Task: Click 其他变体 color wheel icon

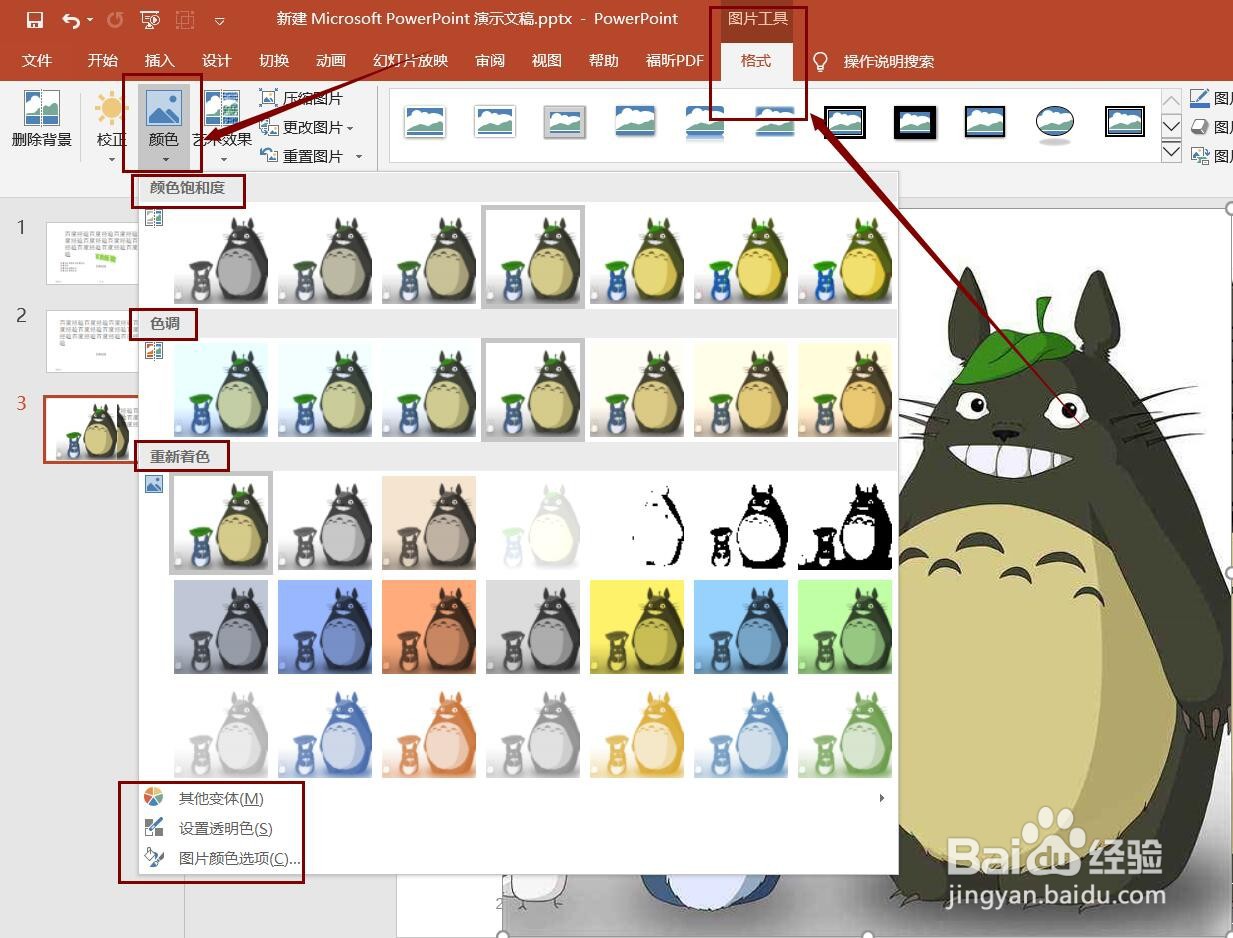Action: click(153, 798)
